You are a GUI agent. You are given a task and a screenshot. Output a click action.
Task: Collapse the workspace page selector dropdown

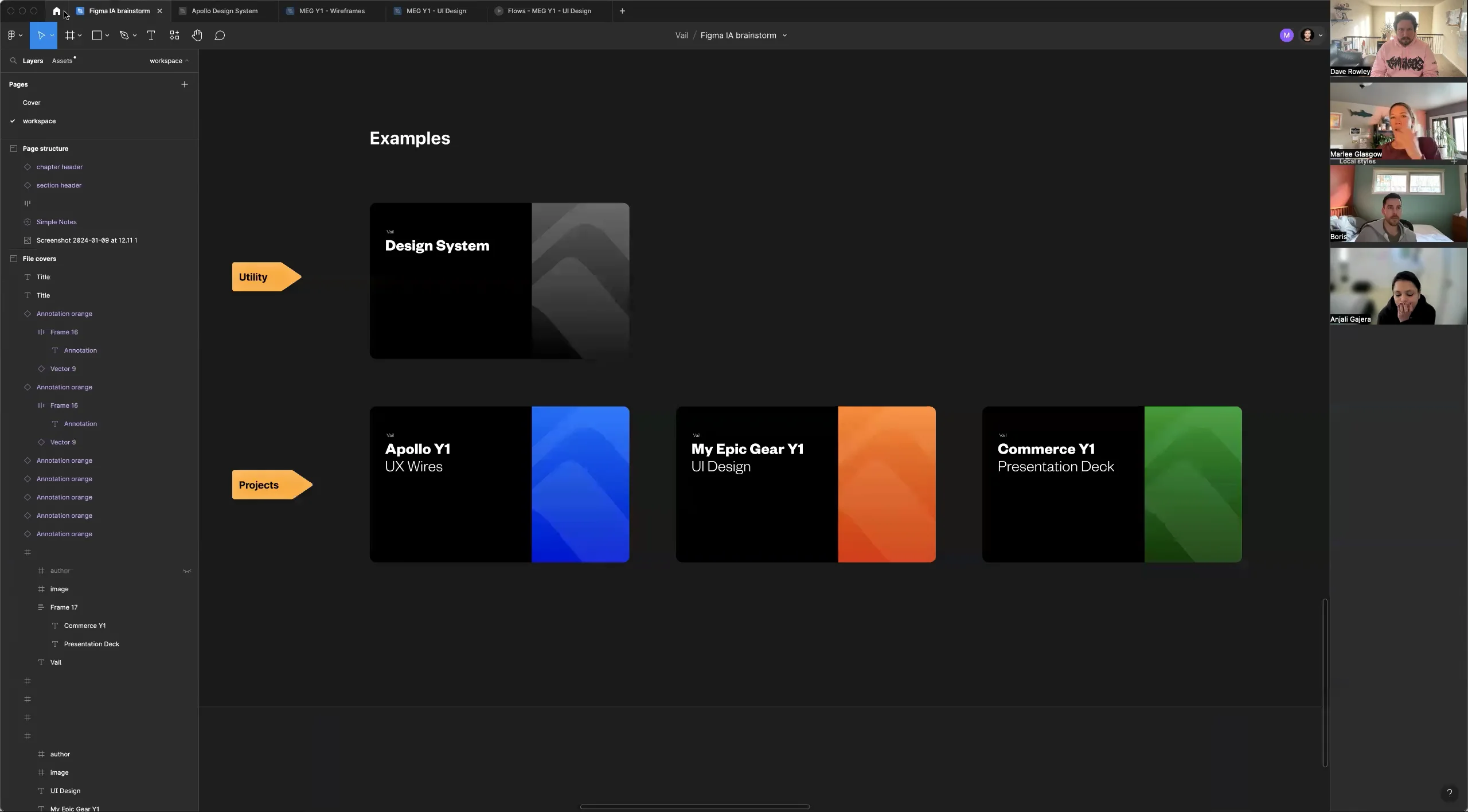point(187,60)
